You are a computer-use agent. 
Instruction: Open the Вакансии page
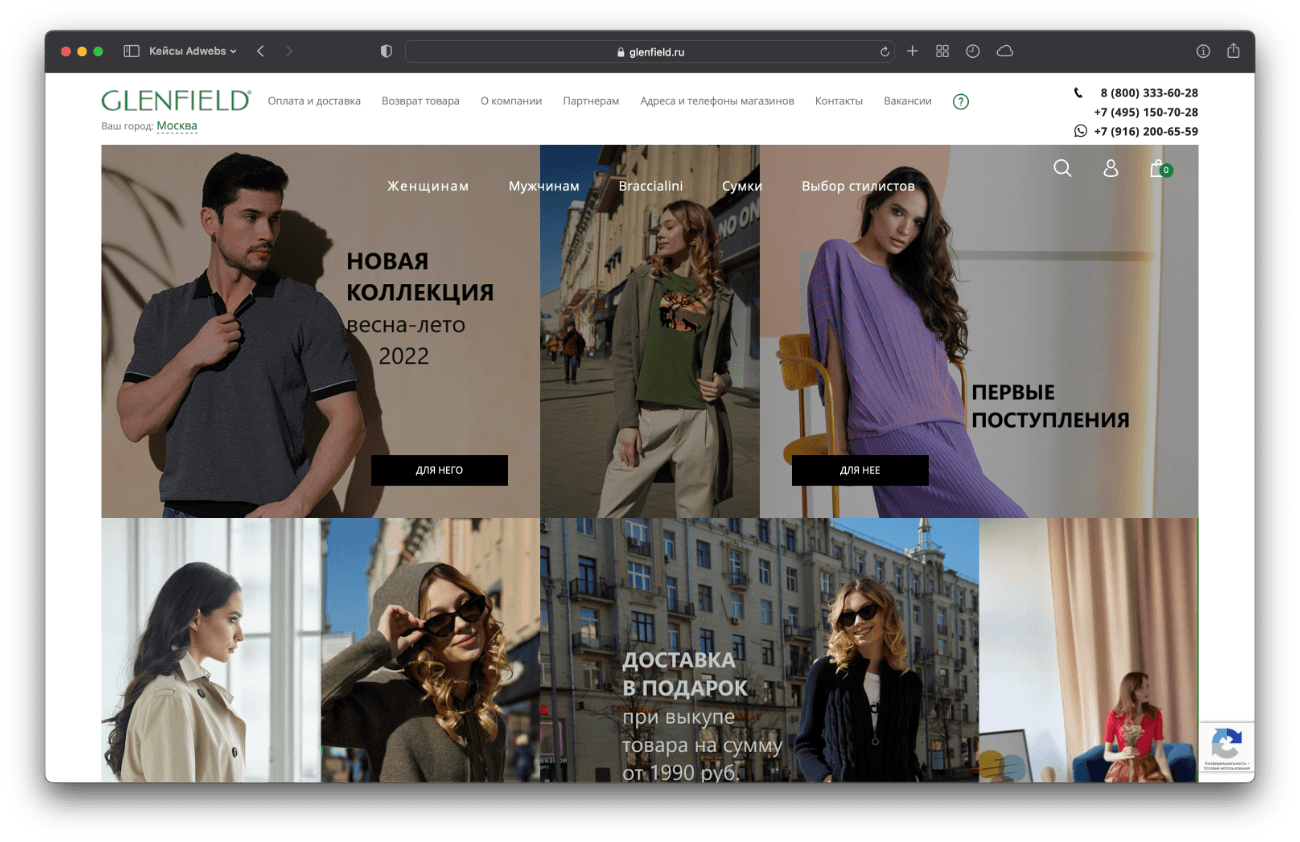pos(907,101)
